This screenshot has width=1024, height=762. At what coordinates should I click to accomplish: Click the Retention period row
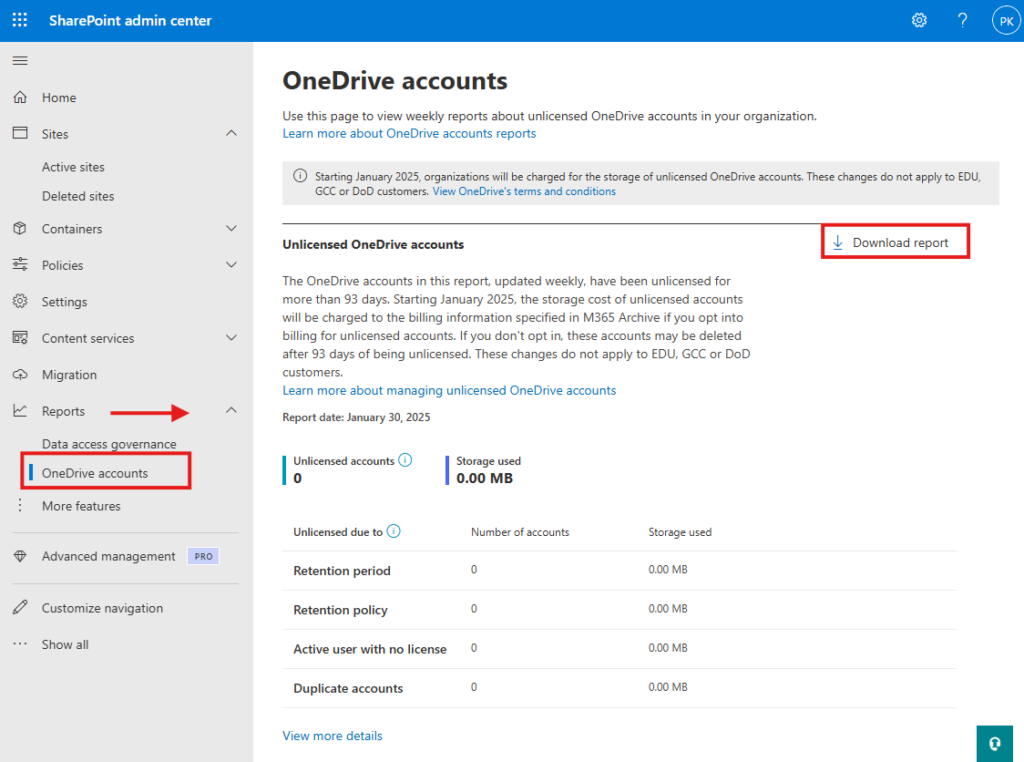(x=619, y=570)
